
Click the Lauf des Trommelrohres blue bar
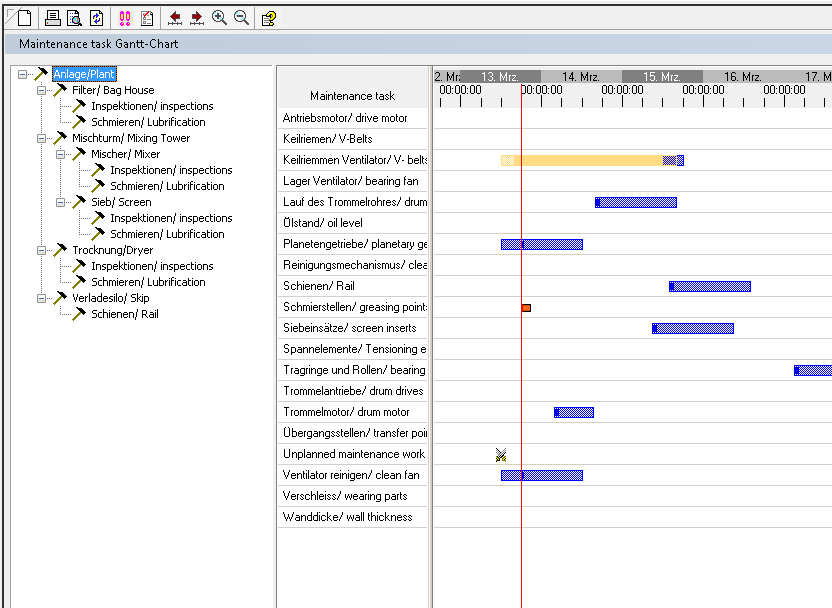pos(636,202)
